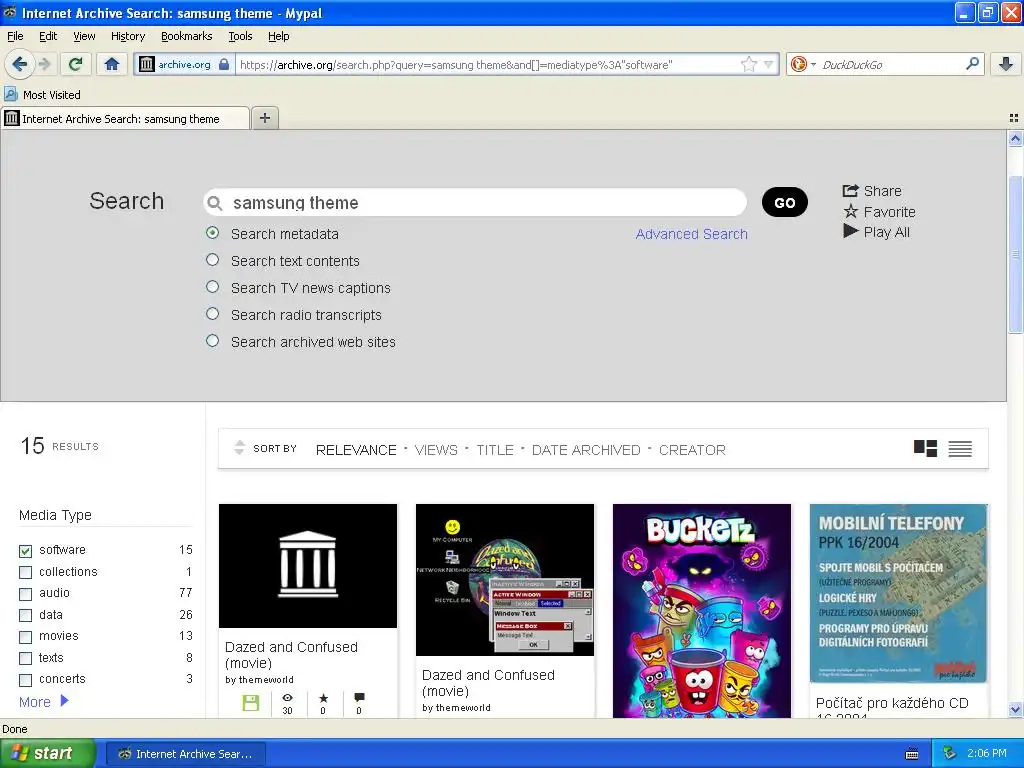Screen dimensions: 1024x768
Task: Open the File menu
Action: tap(15, 36)
